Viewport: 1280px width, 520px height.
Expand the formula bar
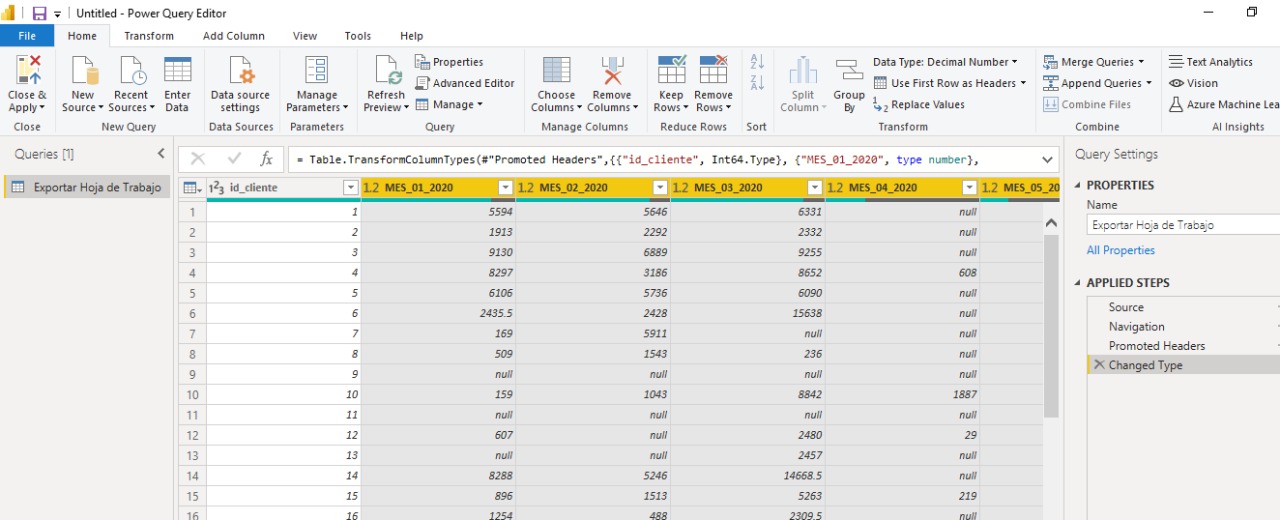(1047, 159)
